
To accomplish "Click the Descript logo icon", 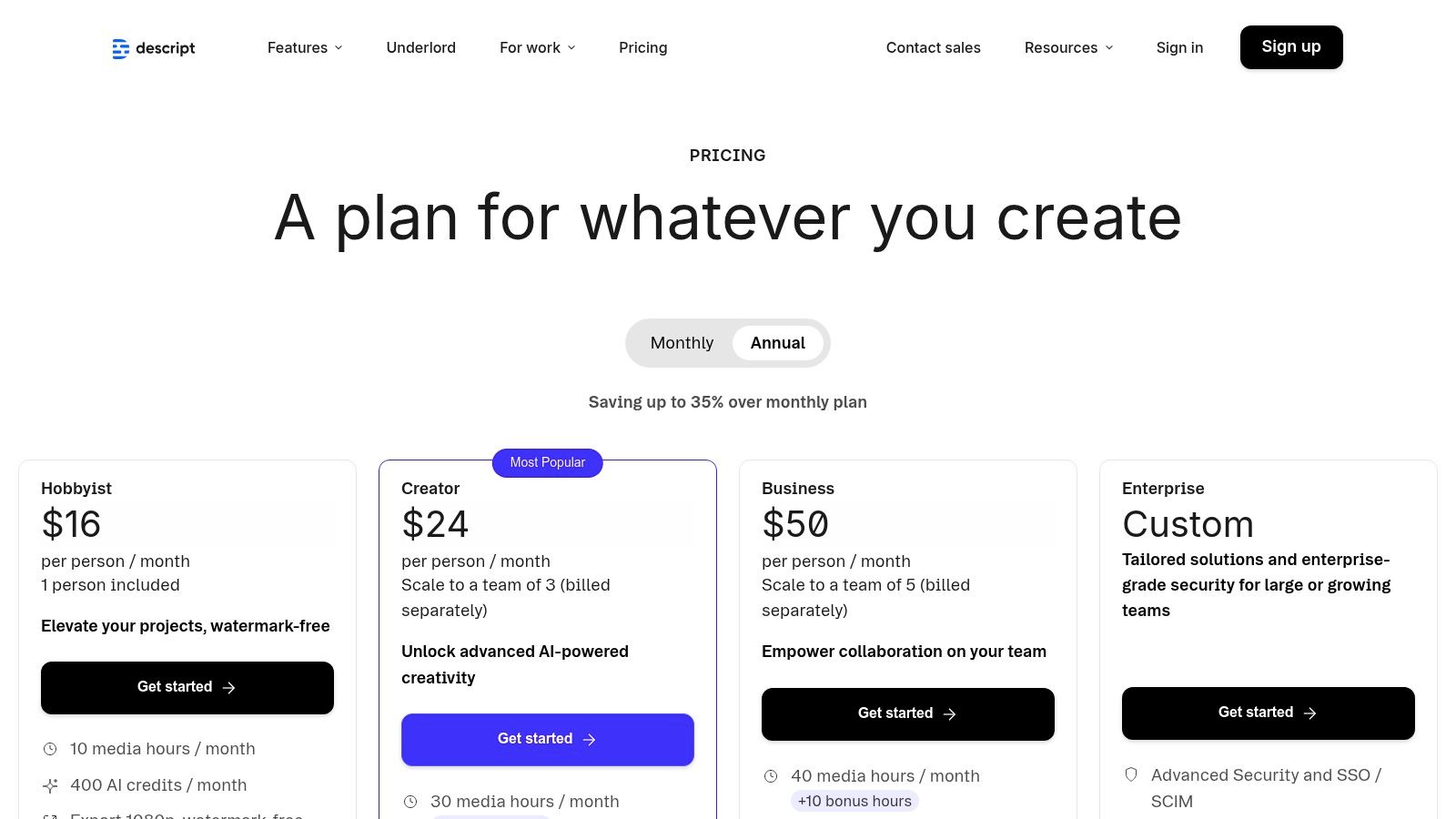I will pyautogui.click(x=121, y=48).
